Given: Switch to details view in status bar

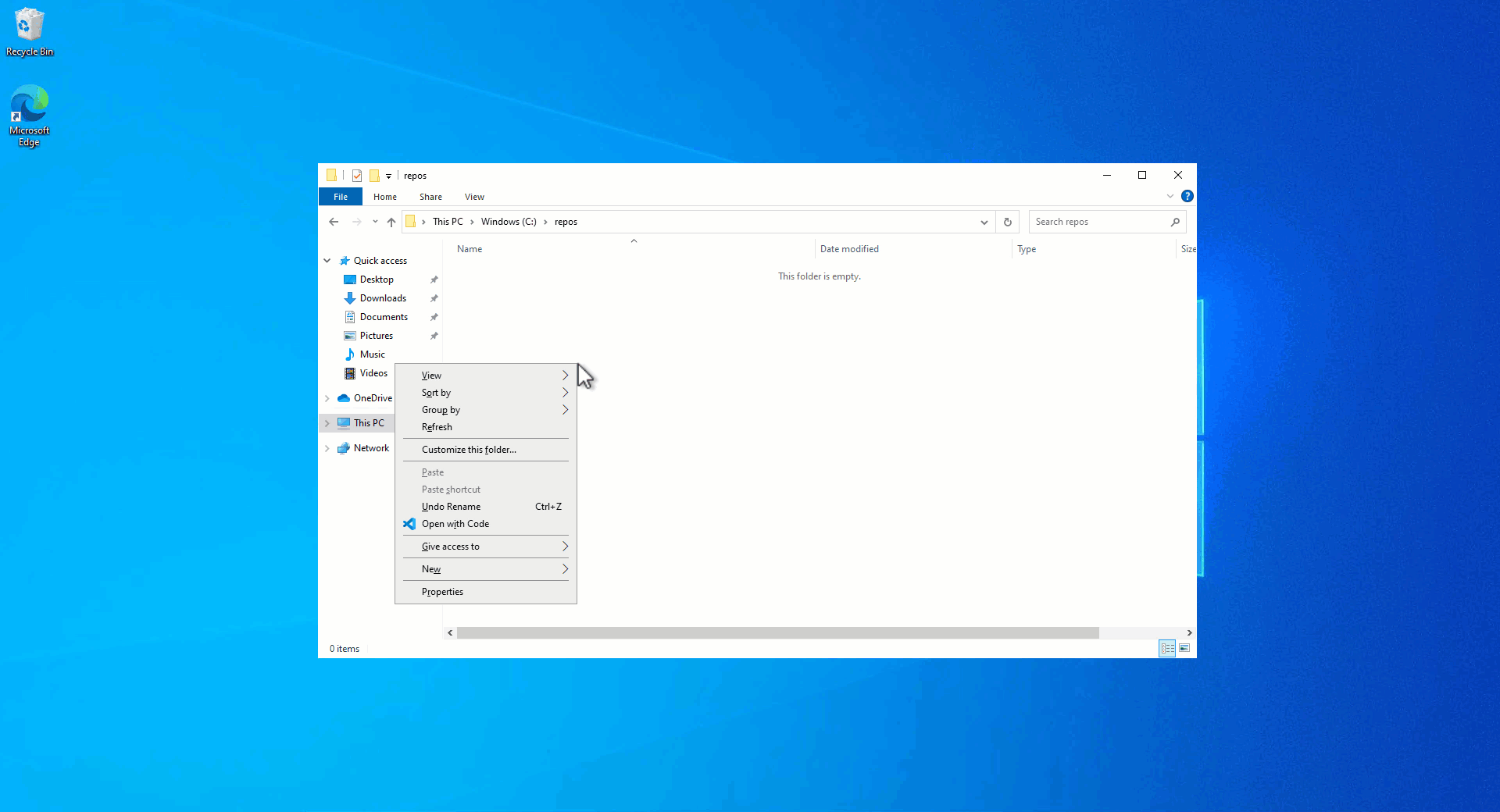Looking at the screenshot, I should [1167, 648].
